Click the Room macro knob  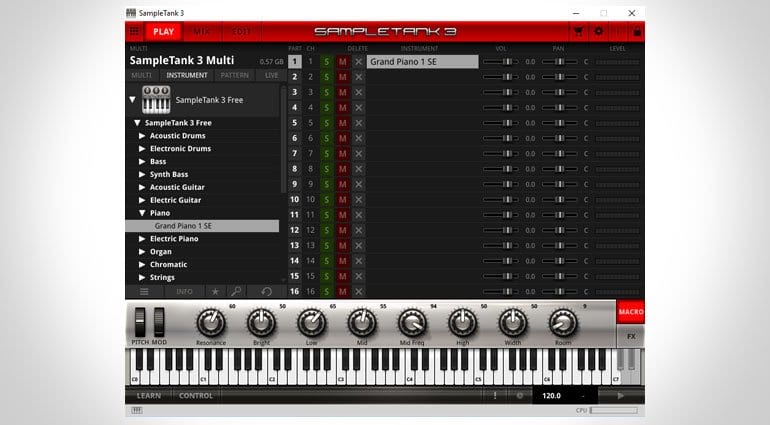[x=563, y=323]
